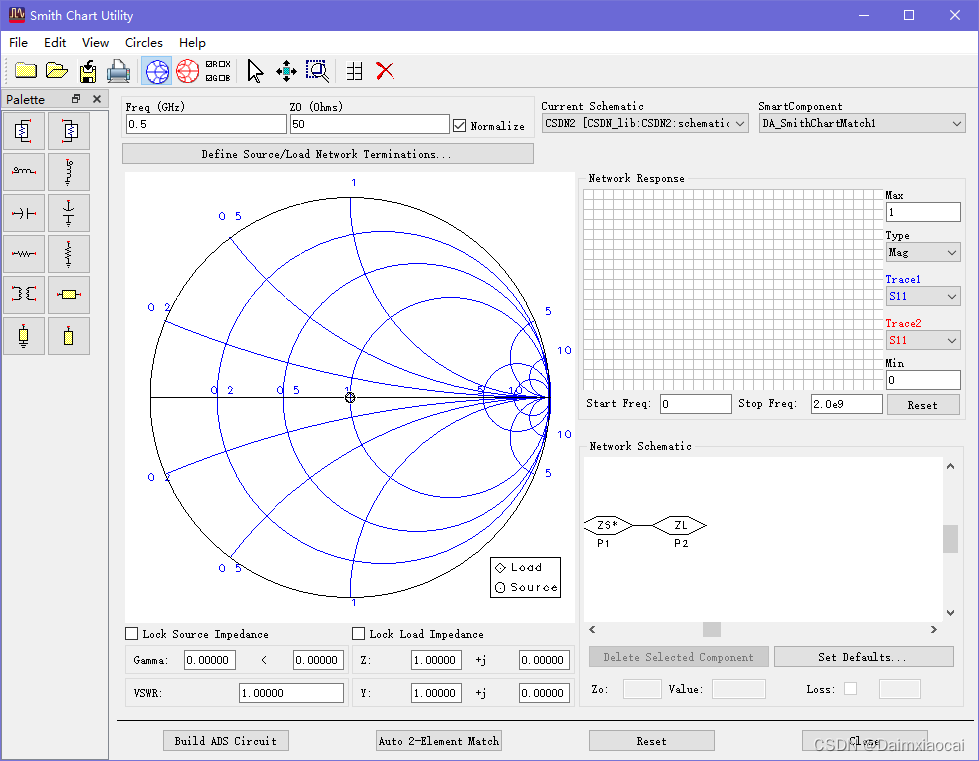The image size is (979, 761).
Task: Click the Stop Freq field
Action: [847, 404]
